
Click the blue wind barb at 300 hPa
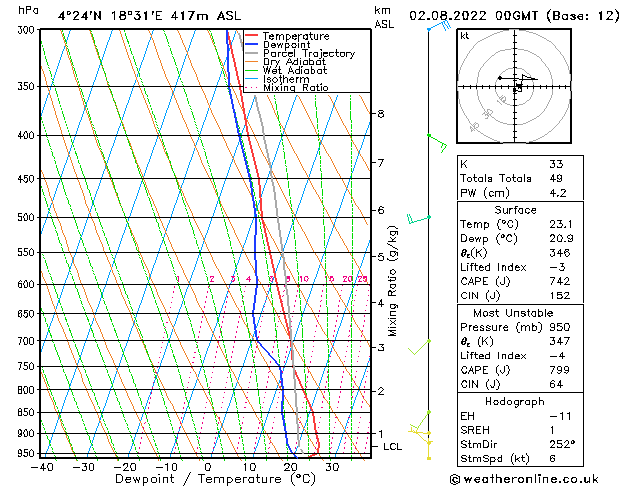(436, 27)
